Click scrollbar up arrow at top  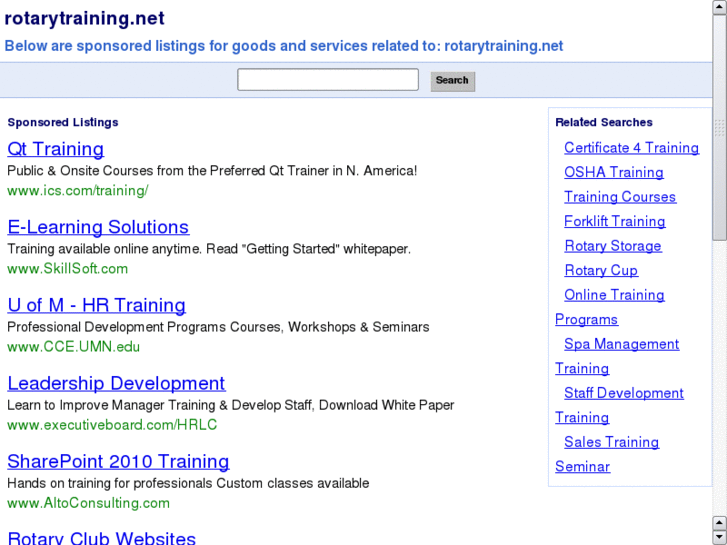tap(720, 8)
